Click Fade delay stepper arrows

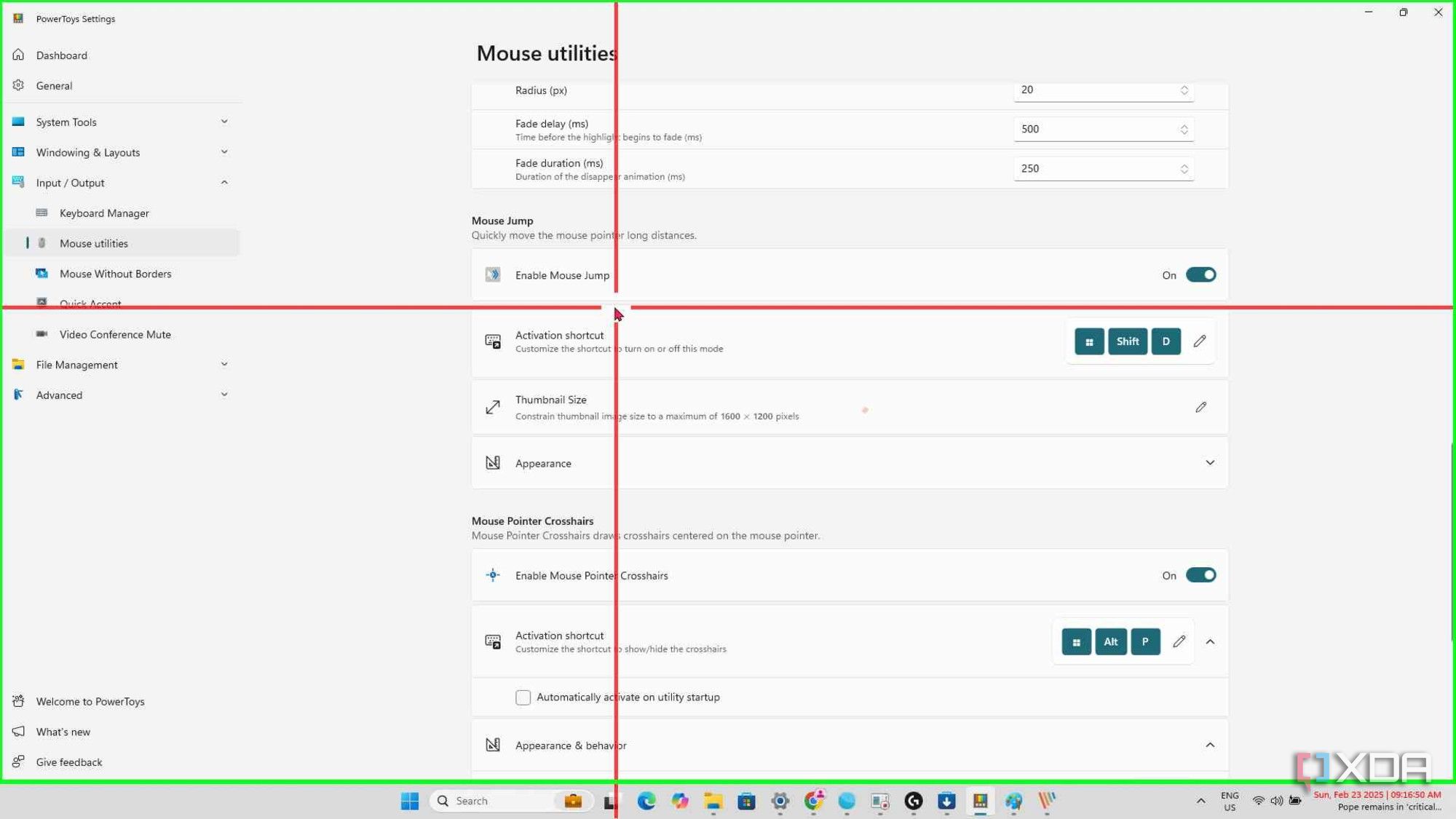pos(1184,130)
